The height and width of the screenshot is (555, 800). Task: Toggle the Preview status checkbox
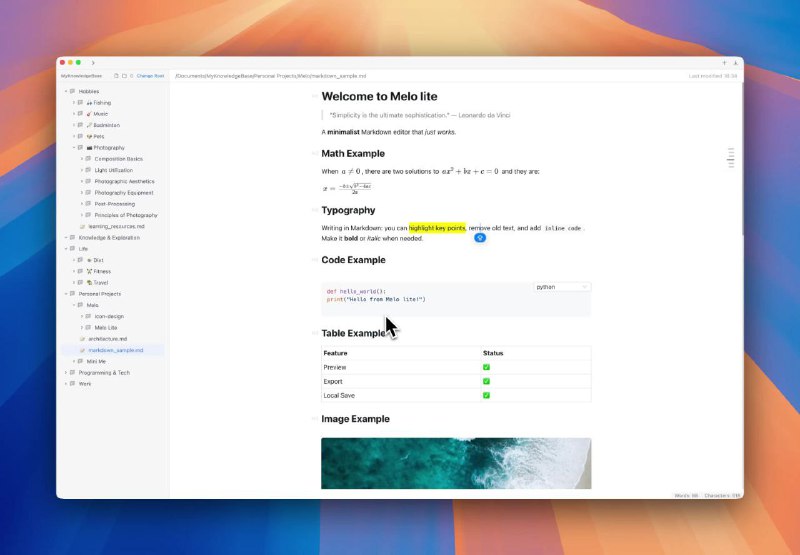point(486,367)
